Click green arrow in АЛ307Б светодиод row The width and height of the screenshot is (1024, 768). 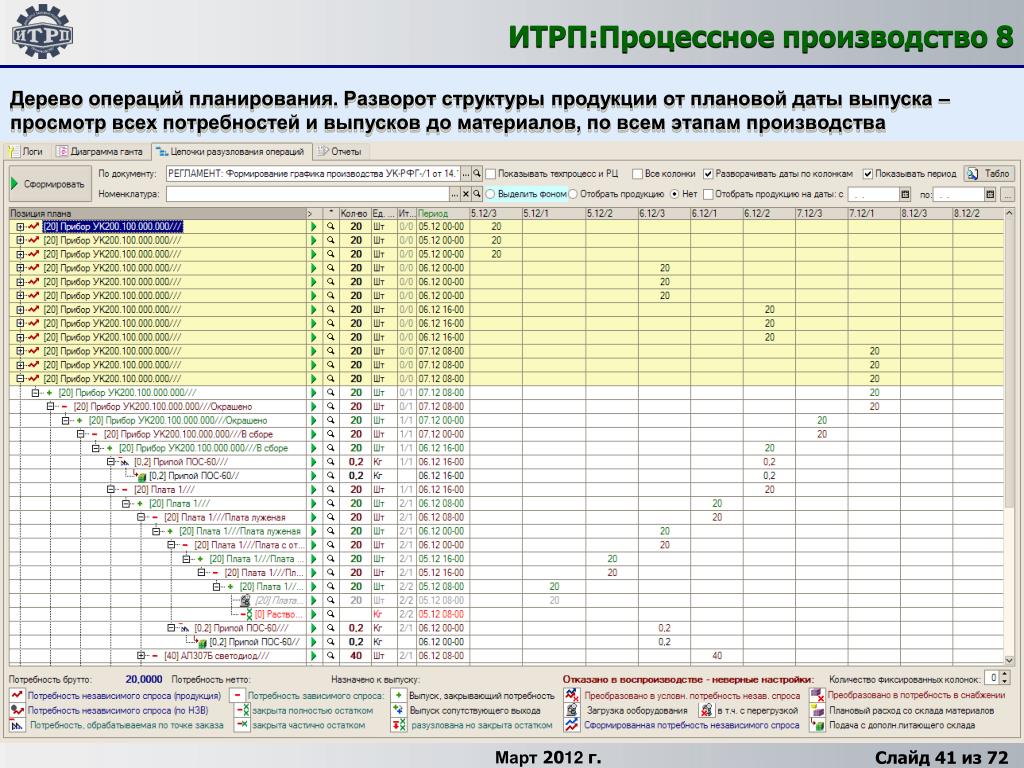click(x=313, y=656)
